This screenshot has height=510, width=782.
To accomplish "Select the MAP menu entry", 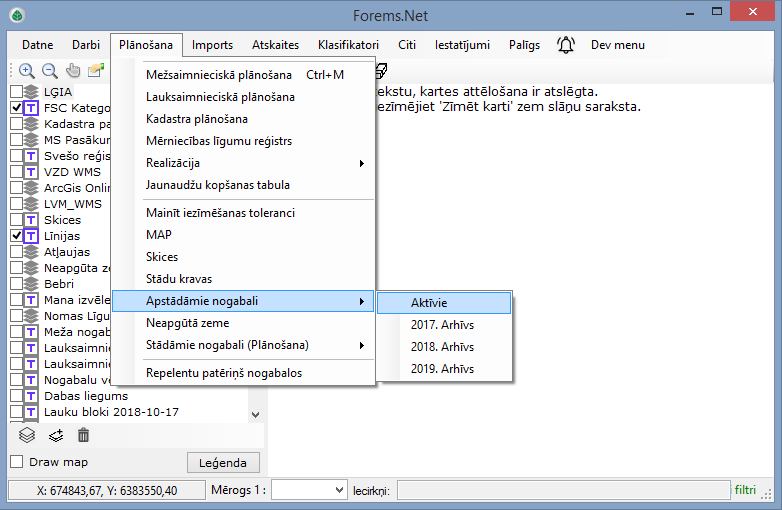I will 243,235.
